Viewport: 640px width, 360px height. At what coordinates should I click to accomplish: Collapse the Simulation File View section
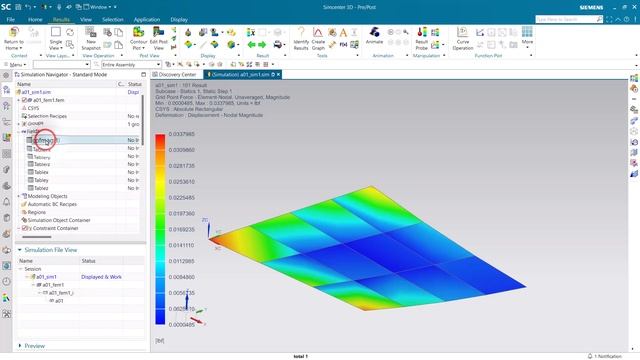coord(19,250)
